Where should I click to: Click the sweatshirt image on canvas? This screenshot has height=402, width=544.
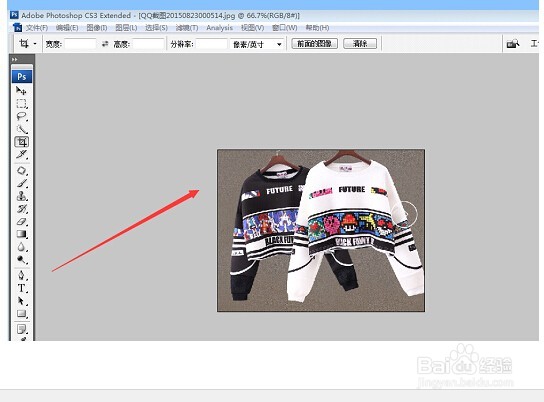[x=321, y=231]
